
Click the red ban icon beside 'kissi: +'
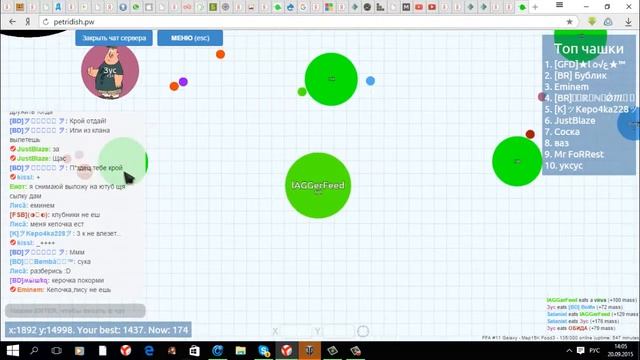click(x=13, y=177)
